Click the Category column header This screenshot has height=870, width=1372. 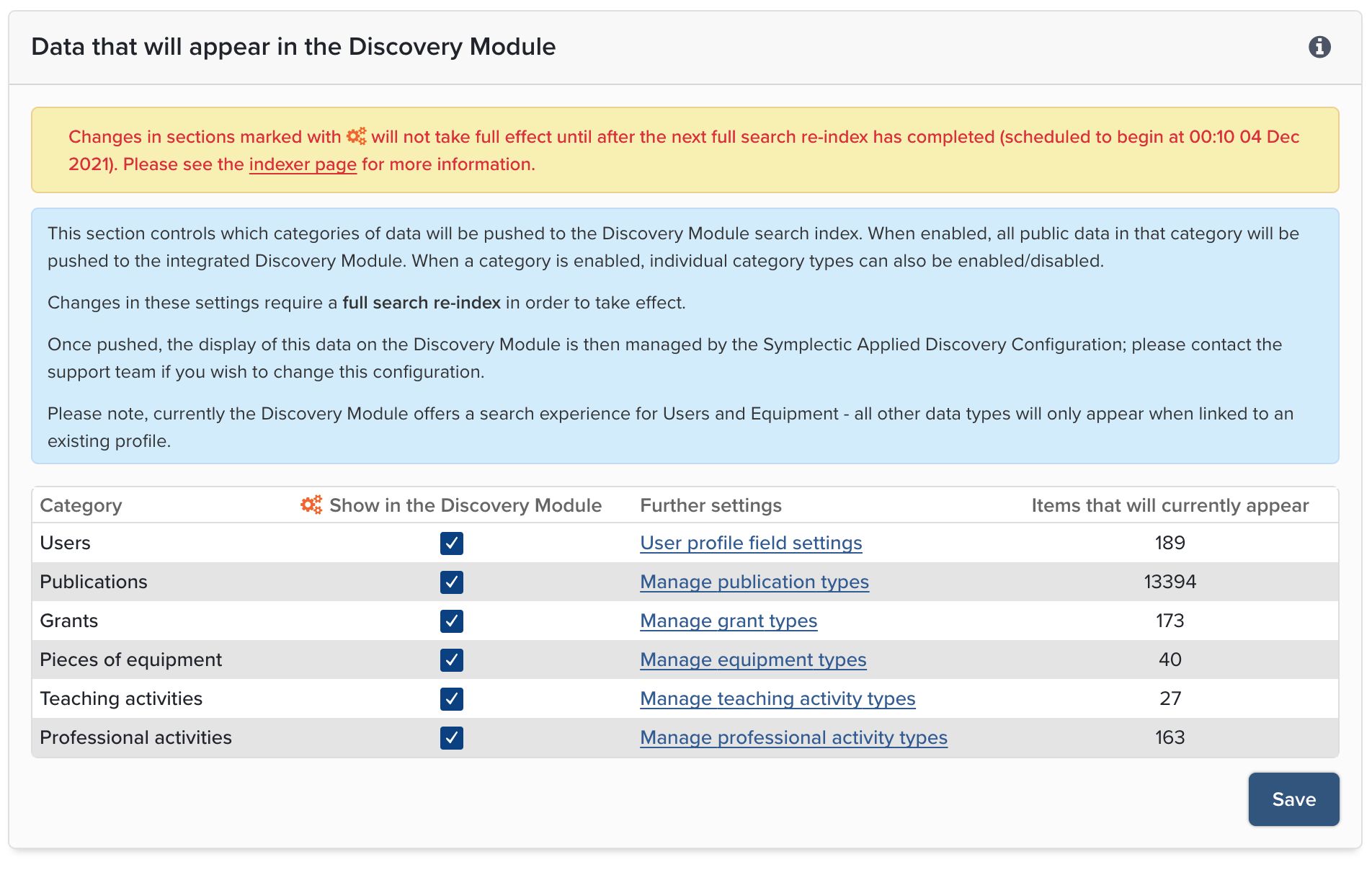click(81, 505)
